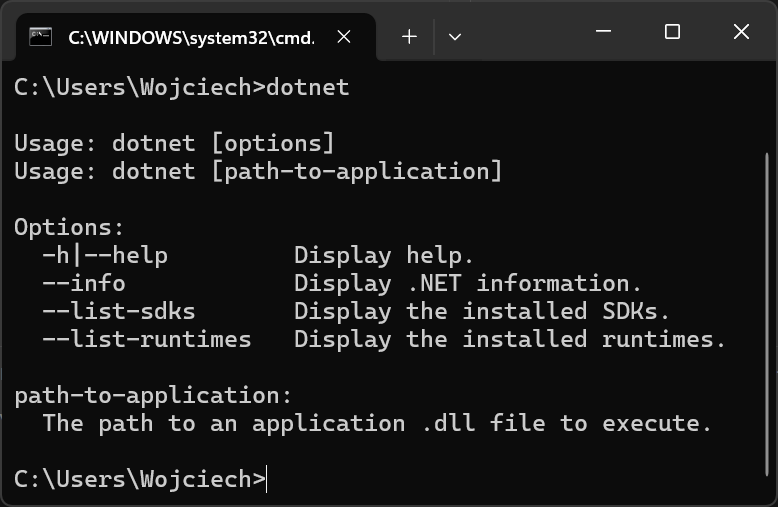Image resolution: width=778 pixels, height=507 pixels.
Task: Expand the new tab profiles dropdown
Action: [x=455, y=37]
